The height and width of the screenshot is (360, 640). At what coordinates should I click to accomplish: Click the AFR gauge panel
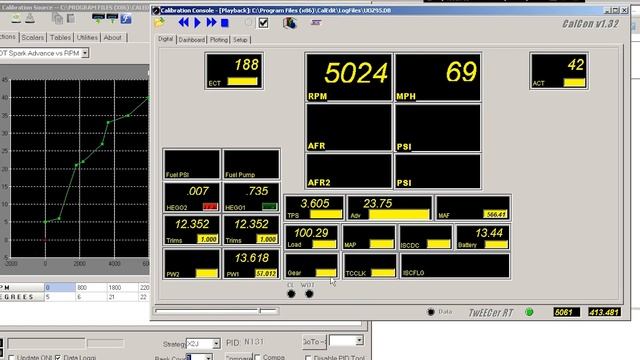coord(349,128)
